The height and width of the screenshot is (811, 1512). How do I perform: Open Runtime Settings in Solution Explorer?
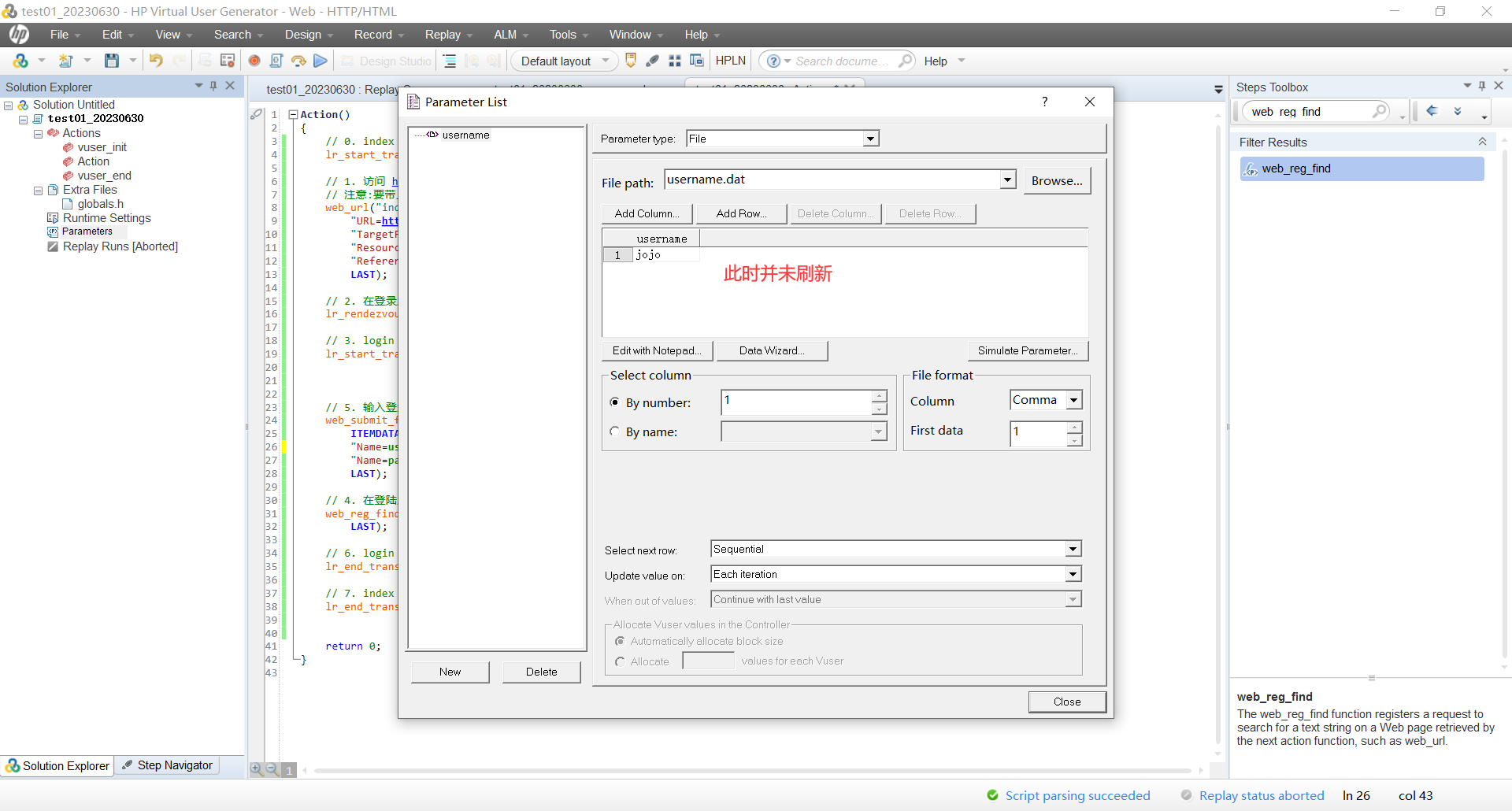tap(106, 218)
